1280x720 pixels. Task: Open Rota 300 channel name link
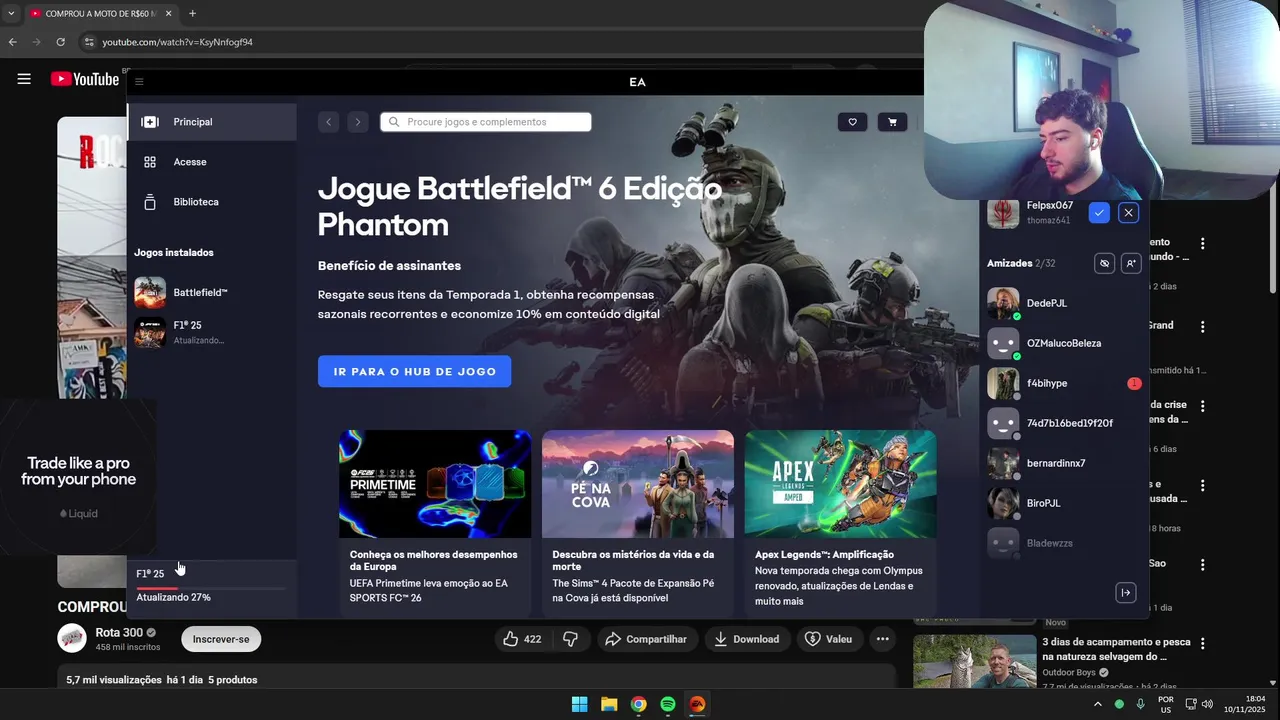point(119,633)
